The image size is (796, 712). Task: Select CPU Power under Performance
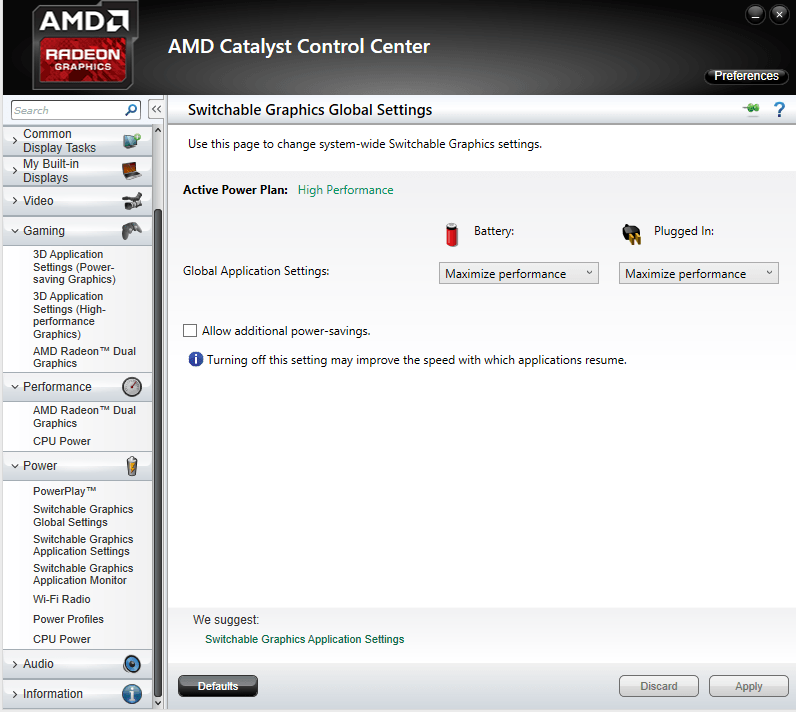(62, 442)
